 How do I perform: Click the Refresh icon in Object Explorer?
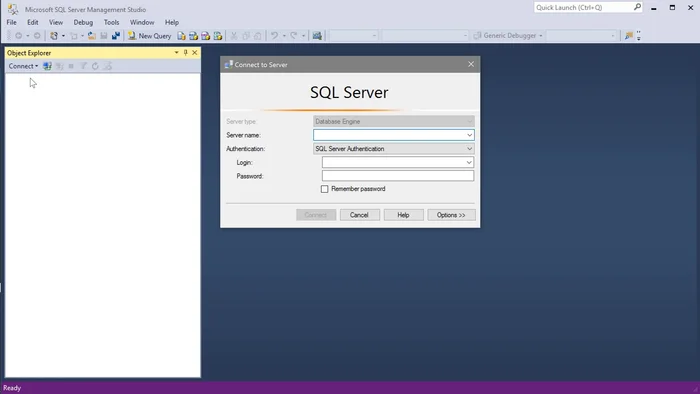point(95,66)
